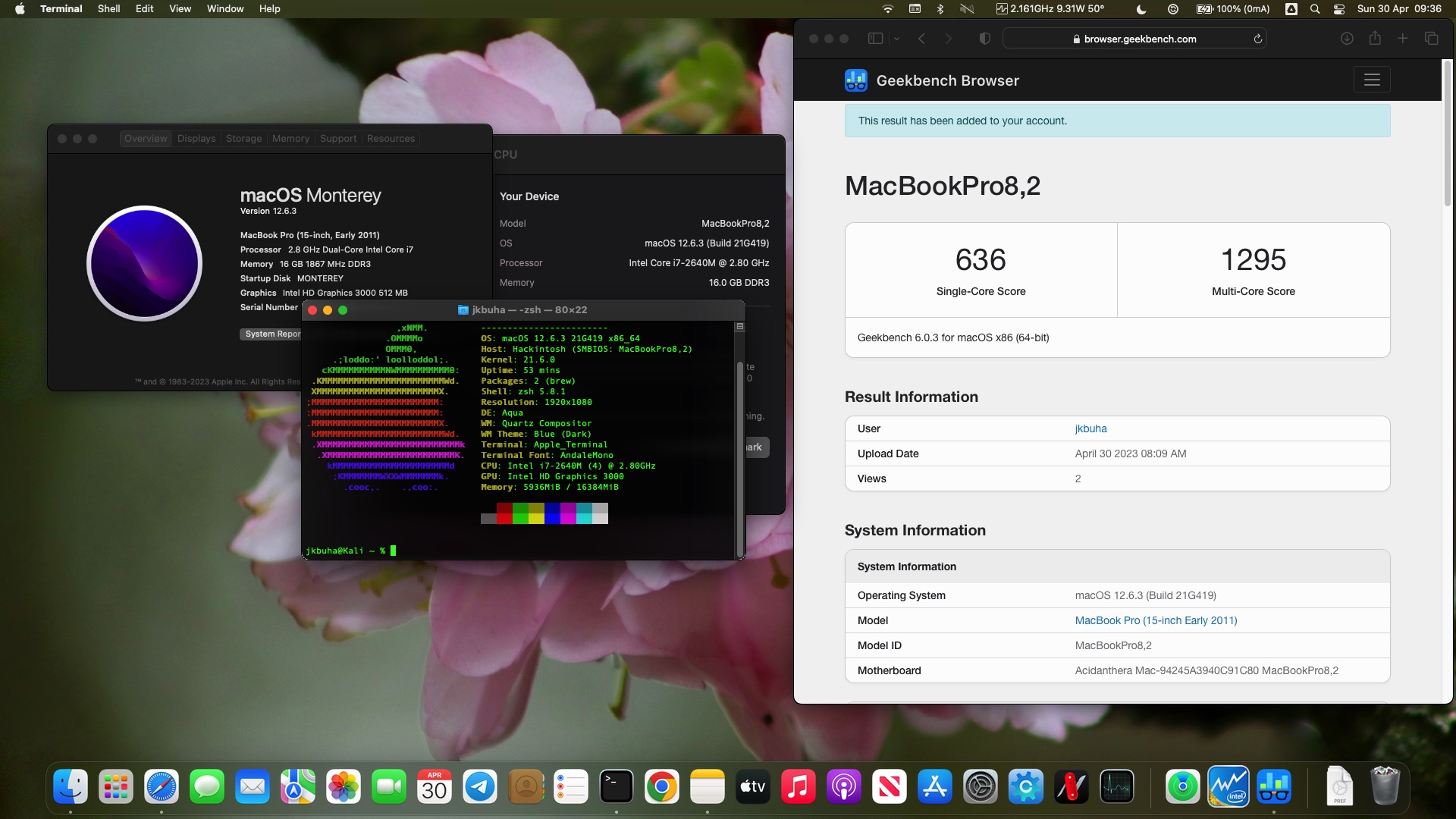The height and width of the screenshot is (819, 1456).
Task: Open App Store from the dock
Action: tap(935, 787)
